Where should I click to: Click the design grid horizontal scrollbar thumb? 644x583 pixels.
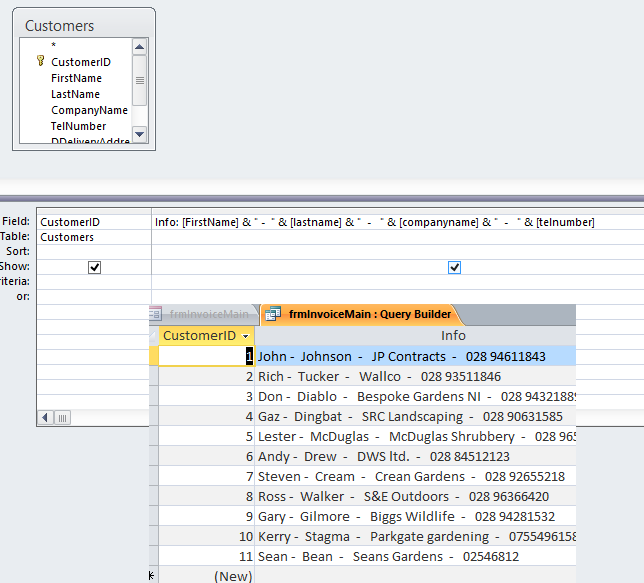[62, 418]
